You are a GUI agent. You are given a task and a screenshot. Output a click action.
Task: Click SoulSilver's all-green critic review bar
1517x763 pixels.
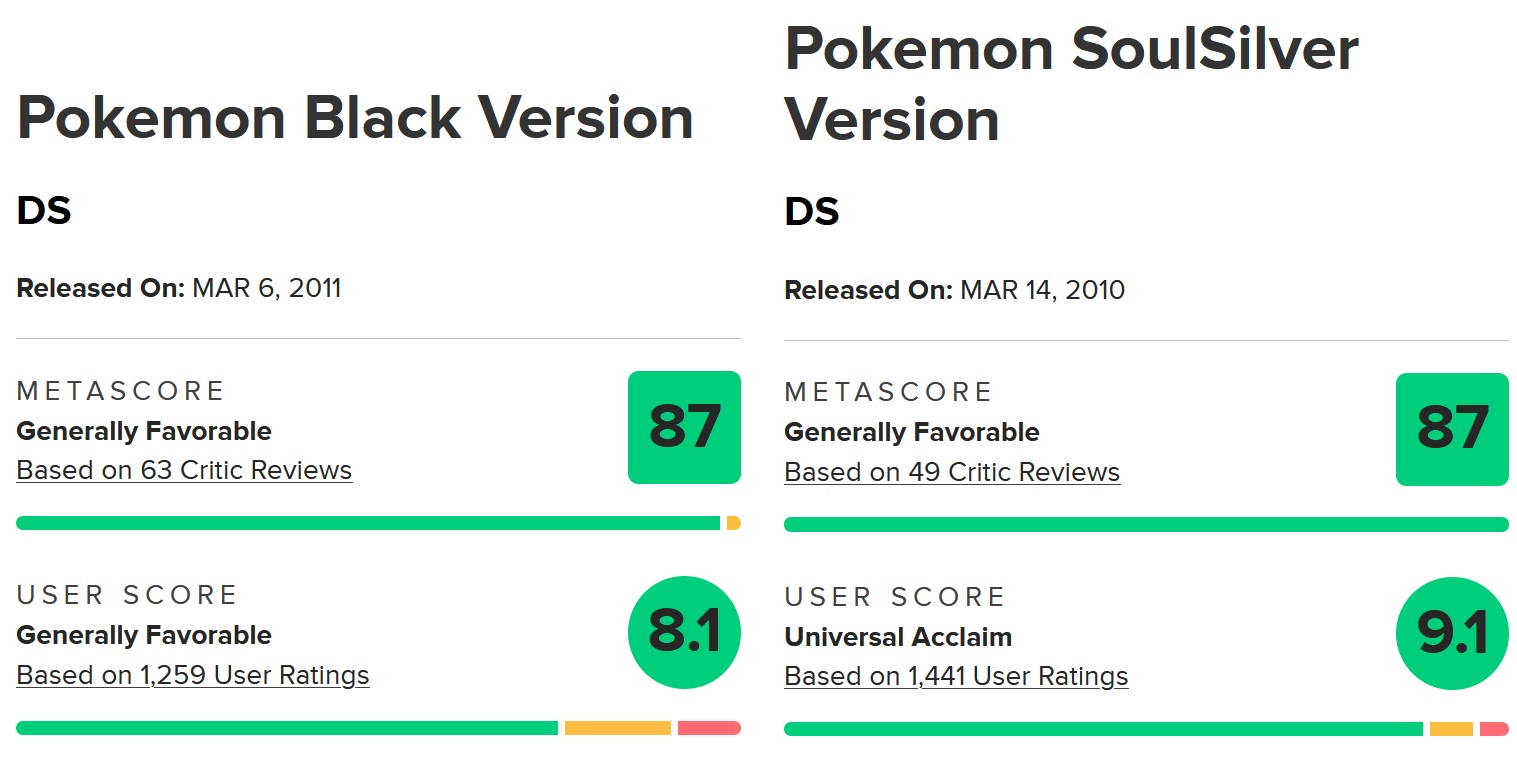click(1146, 525)
